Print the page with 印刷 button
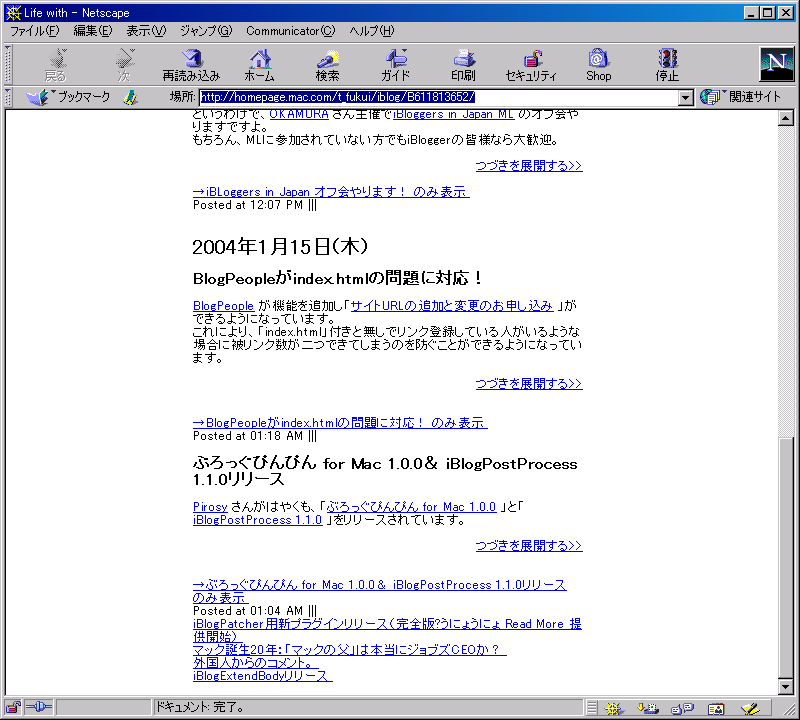 pos(463,65)
